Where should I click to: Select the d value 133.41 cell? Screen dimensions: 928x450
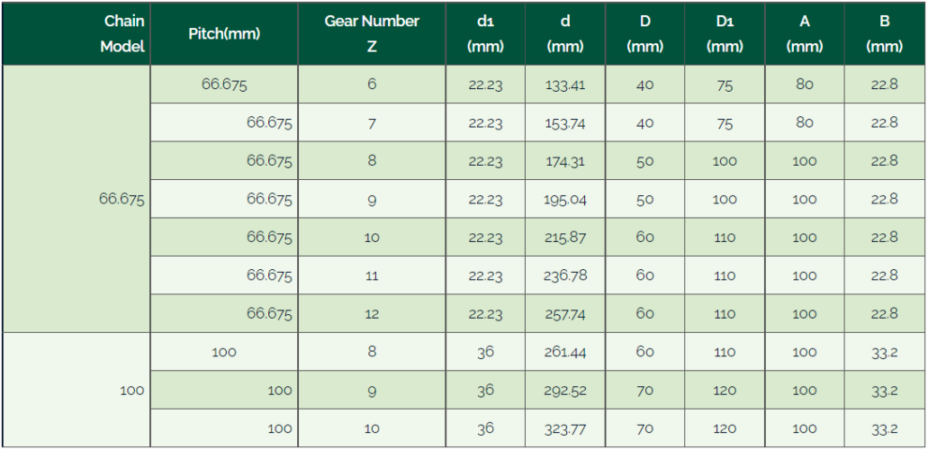click(565, 85)
